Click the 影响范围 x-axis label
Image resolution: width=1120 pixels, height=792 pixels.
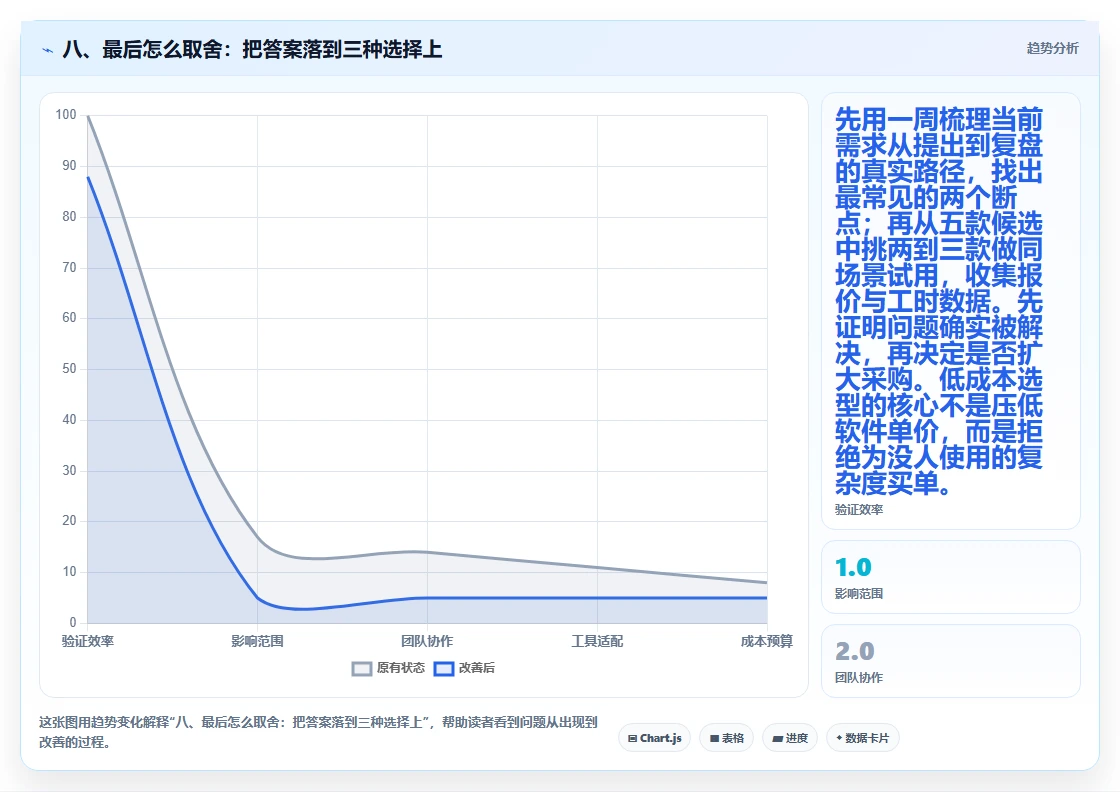(x=257, y=641)
